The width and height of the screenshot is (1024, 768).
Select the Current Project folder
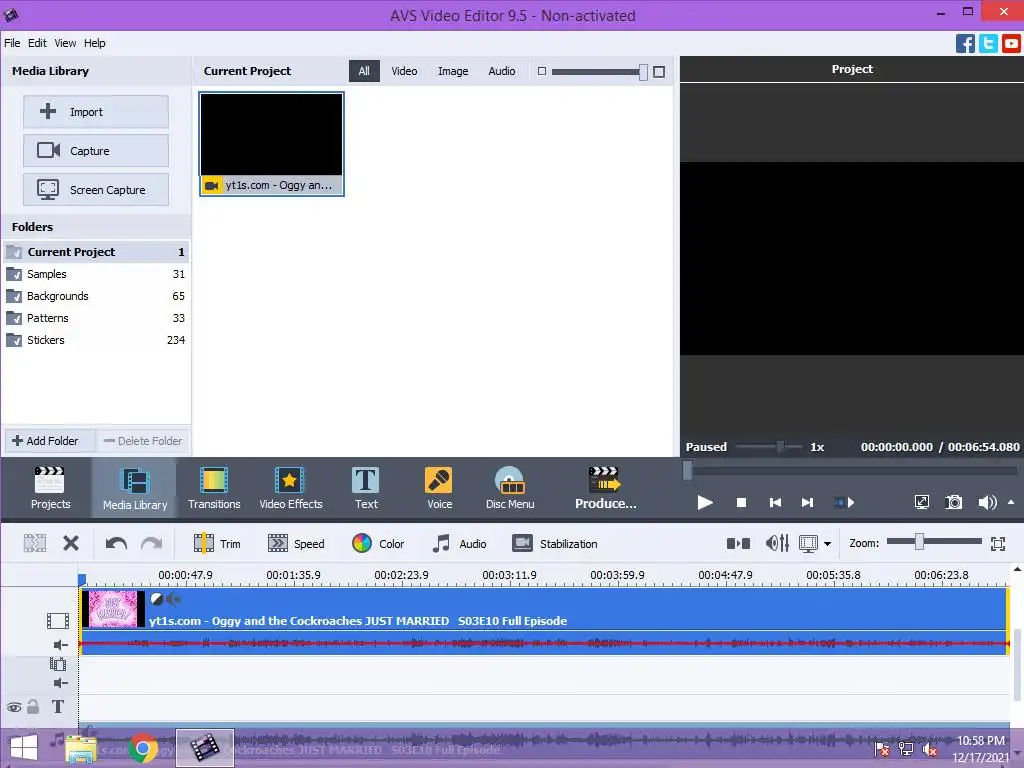(96, 252)
